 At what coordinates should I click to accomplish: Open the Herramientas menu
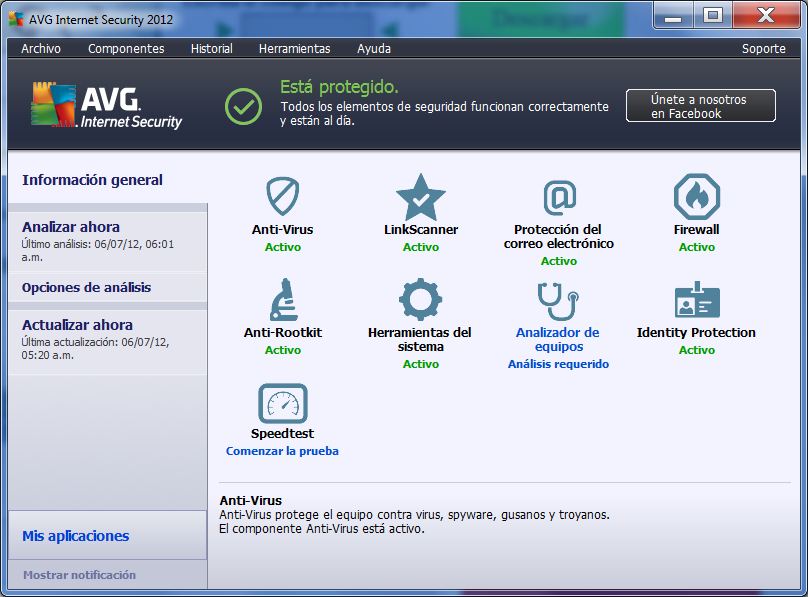(x=295, y=48)
